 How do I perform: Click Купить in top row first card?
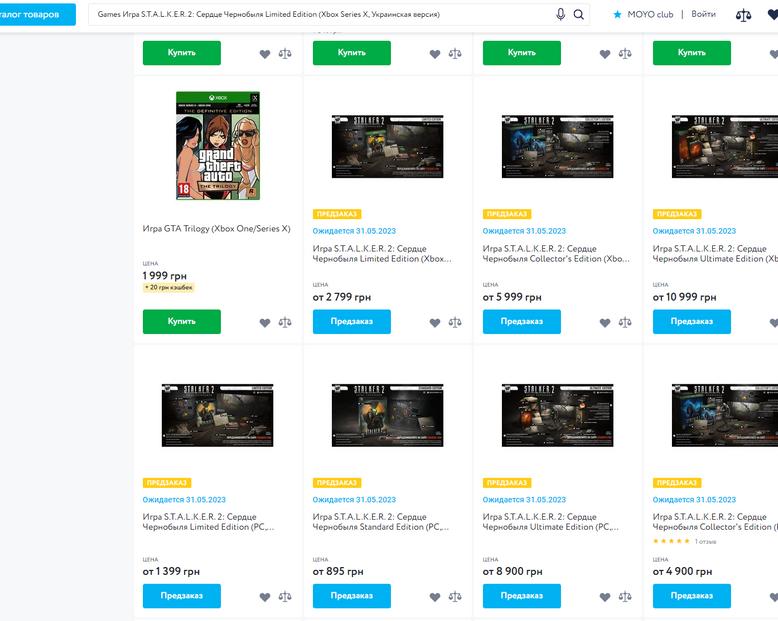point(182,53)
